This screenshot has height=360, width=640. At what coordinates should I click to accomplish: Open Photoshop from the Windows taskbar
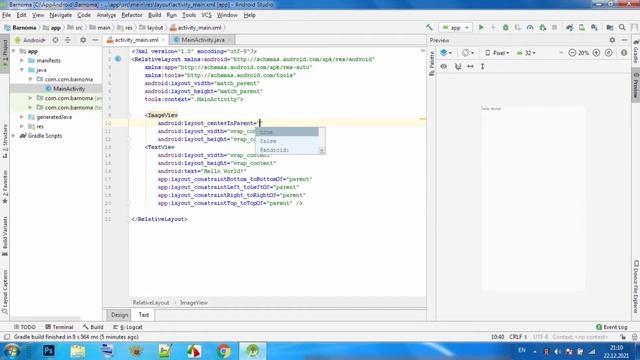tap(49, 351)
